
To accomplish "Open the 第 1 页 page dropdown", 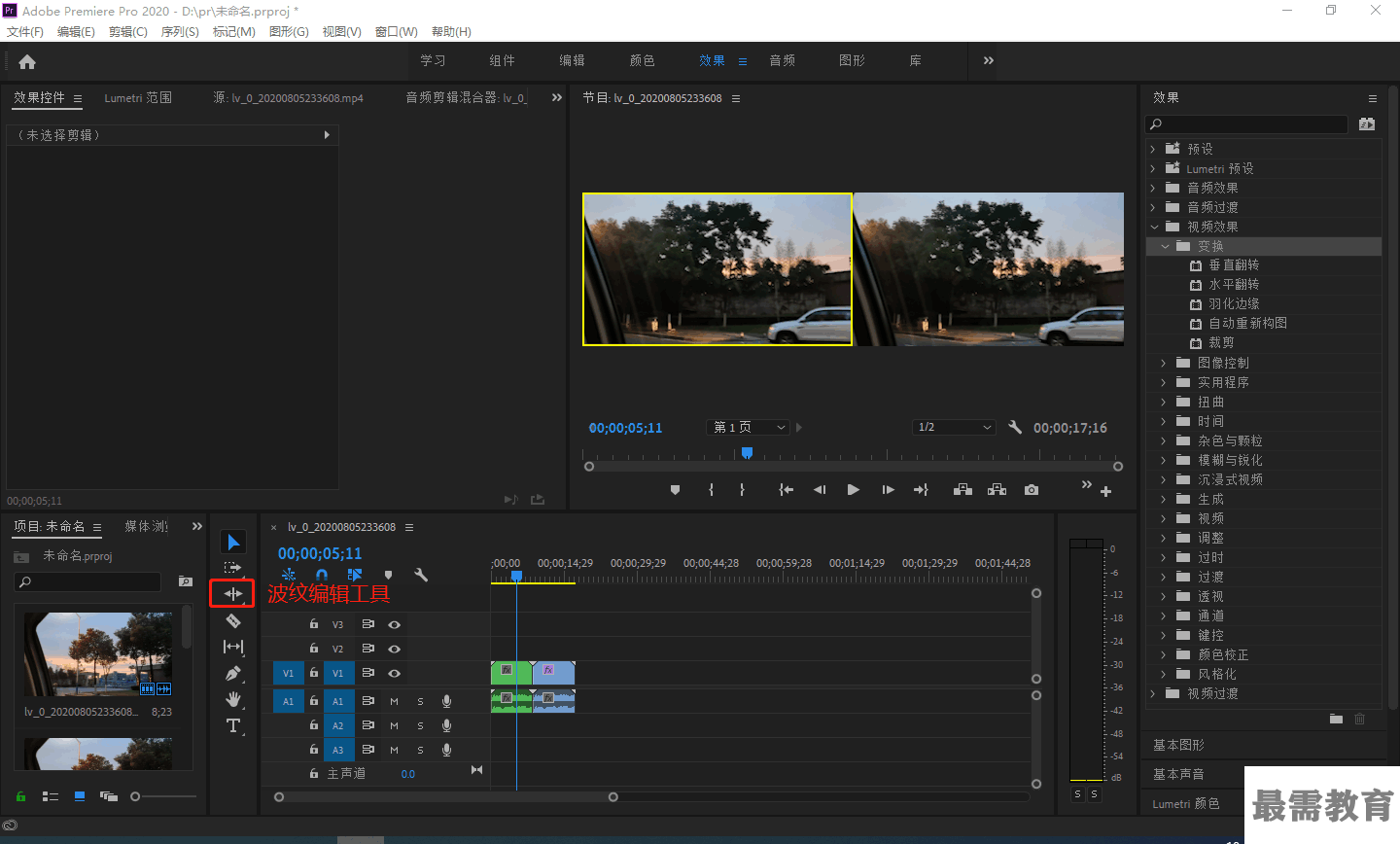I will [747, 427].
